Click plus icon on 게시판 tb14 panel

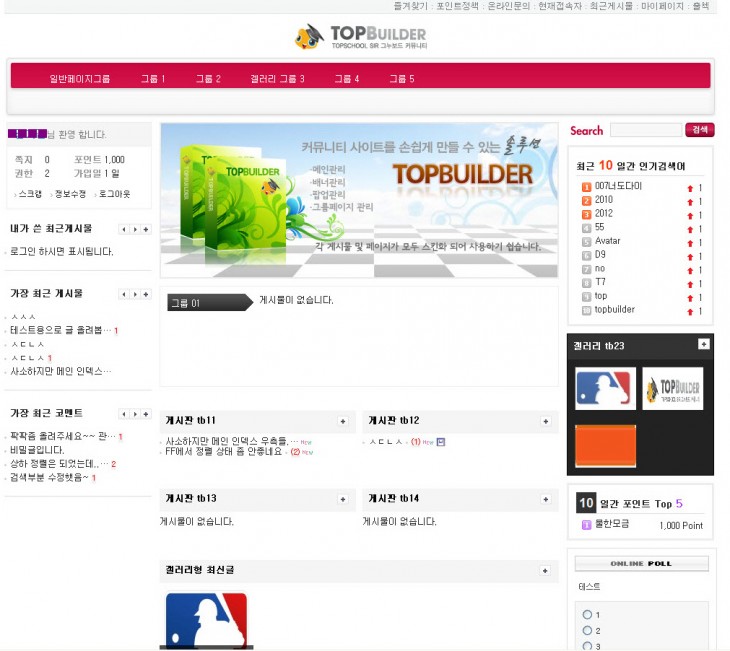[x=545, y=498]
